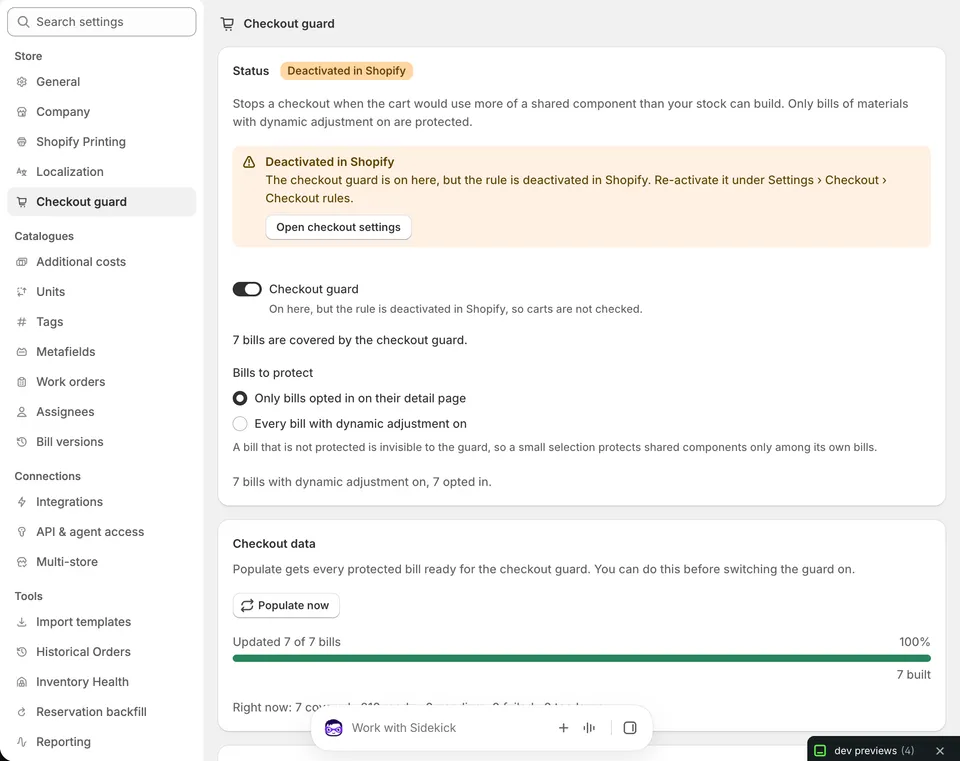This screenshot has width=960, height=761.
Task: Click the cart icon beside page title
Action: (227, 24)
